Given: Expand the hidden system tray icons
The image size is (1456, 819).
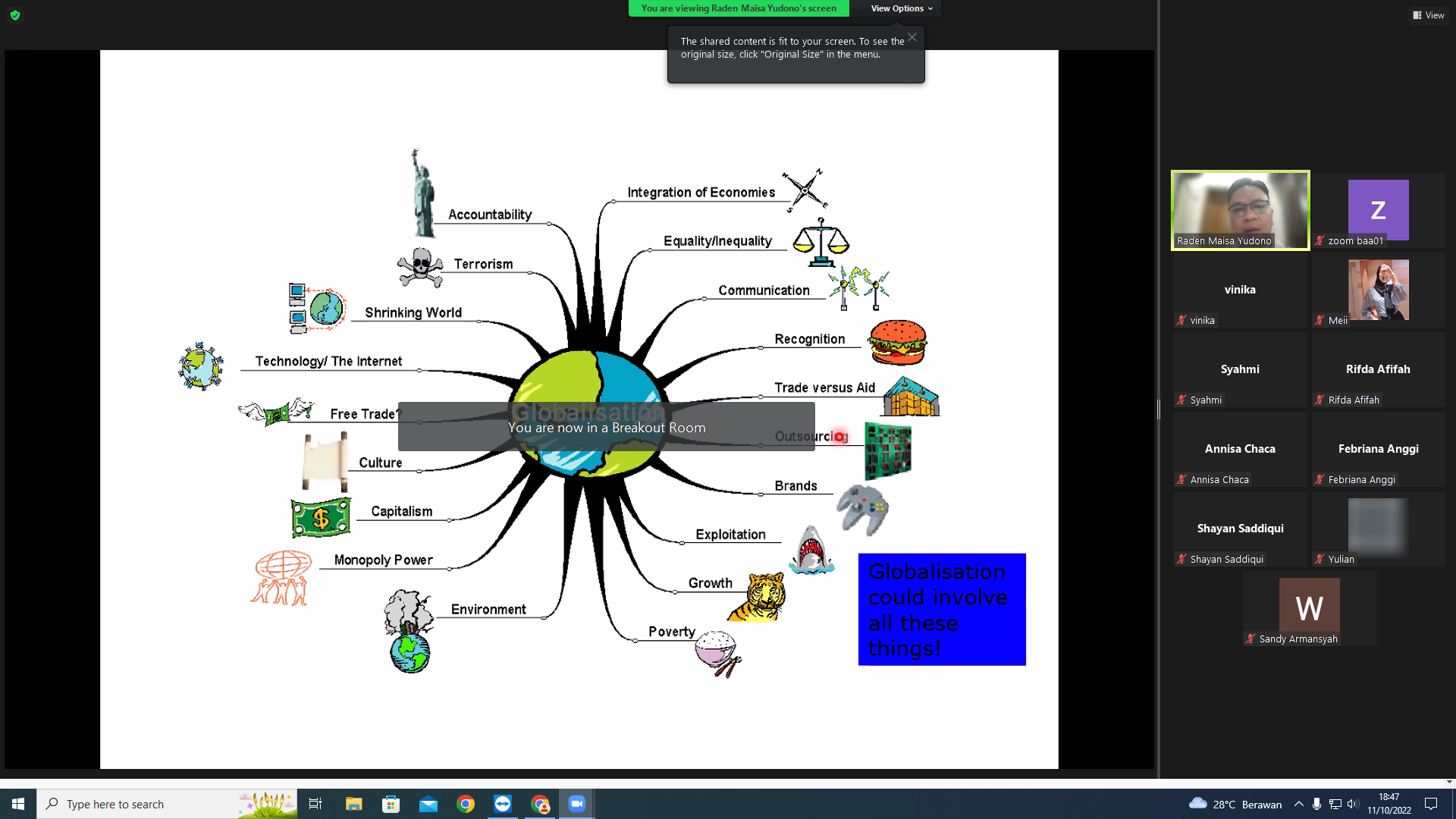Looking at the screenshot, I should pos(1299,804).
